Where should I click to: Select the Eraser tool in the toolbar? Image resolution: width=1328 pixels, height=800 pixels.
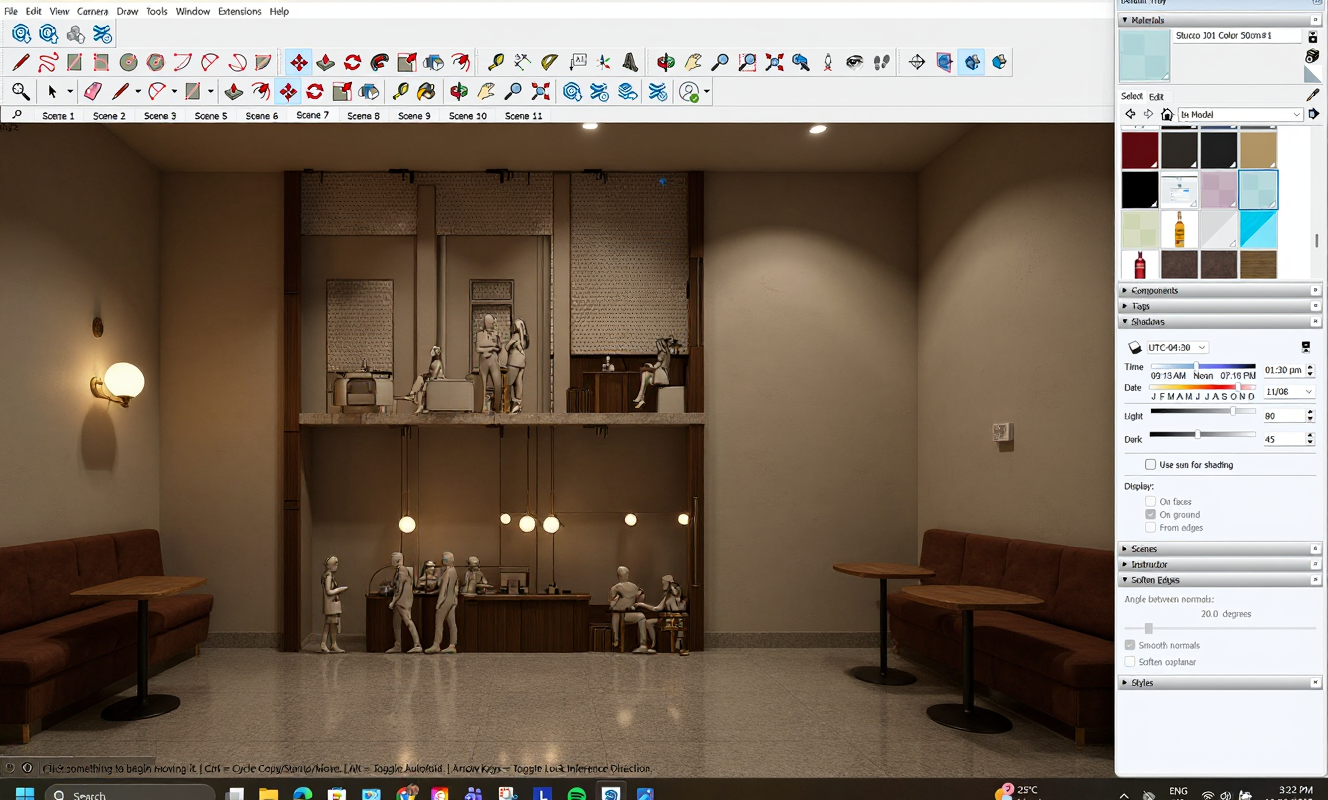93,92
